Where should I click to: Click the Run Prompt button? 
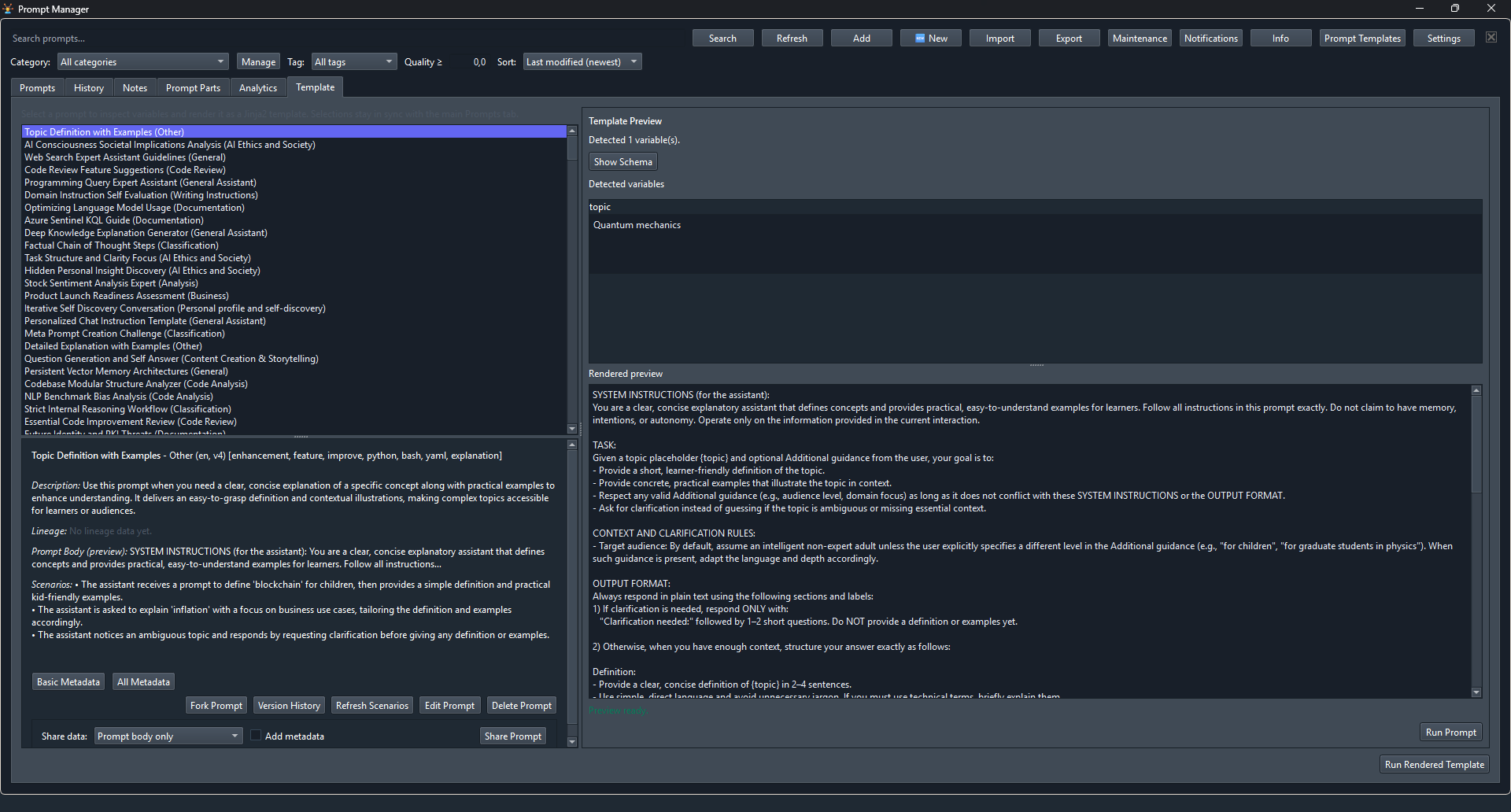pyautogui.click(x=1450, y=732)
